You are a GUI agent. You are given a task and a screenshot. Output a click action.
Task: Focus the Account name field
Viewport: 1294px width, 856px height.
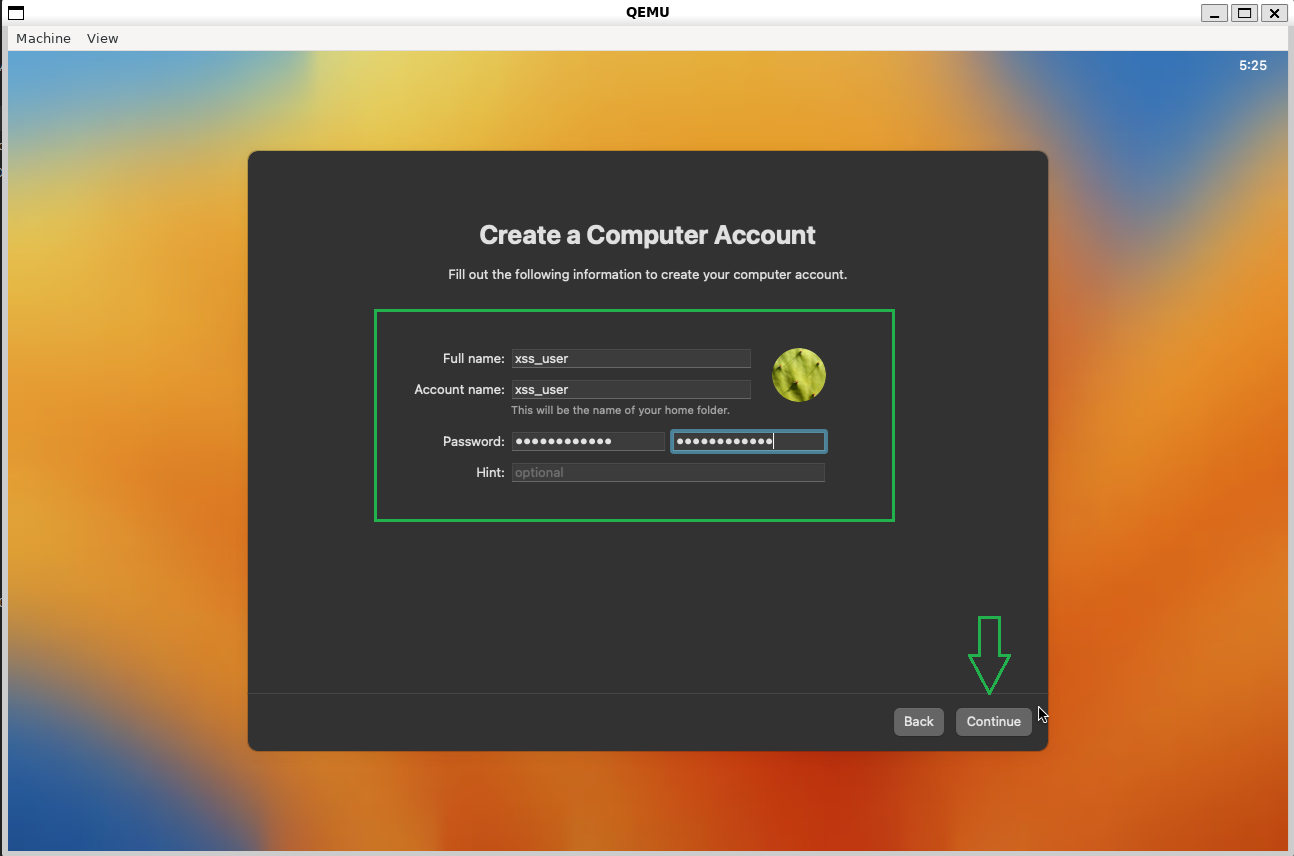click(631, 389)
